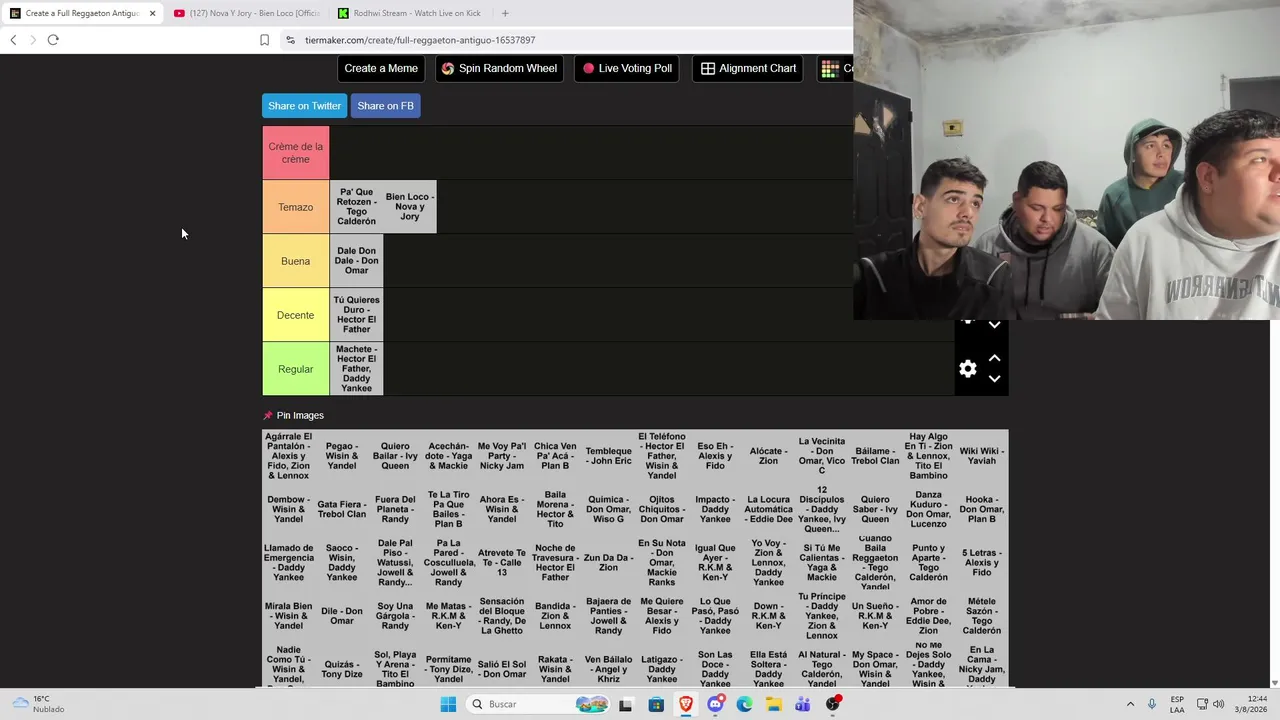Select Tú Quieres Duro - Hector El Father tile

pyautogui.click(x=356, y=315)
